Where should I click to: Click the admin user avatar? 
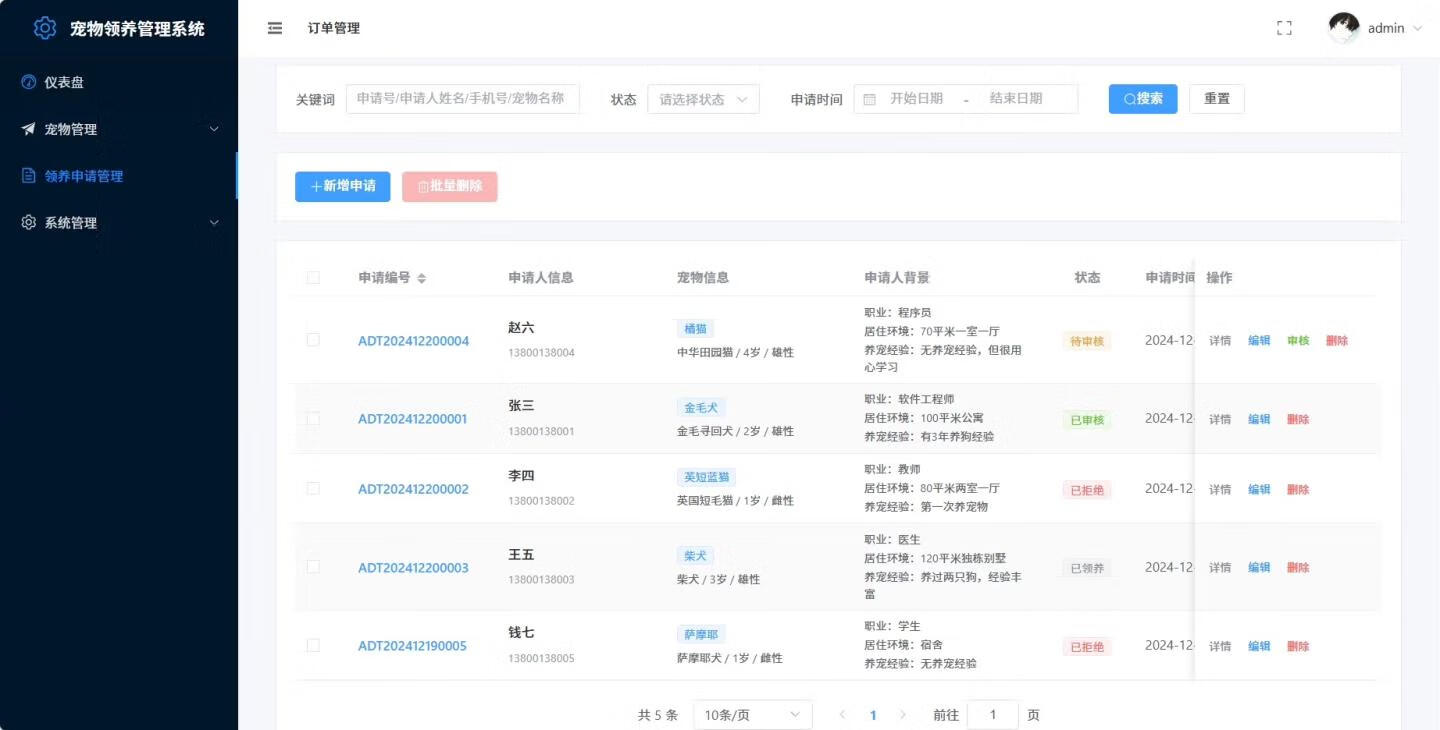click(1343, 28)
